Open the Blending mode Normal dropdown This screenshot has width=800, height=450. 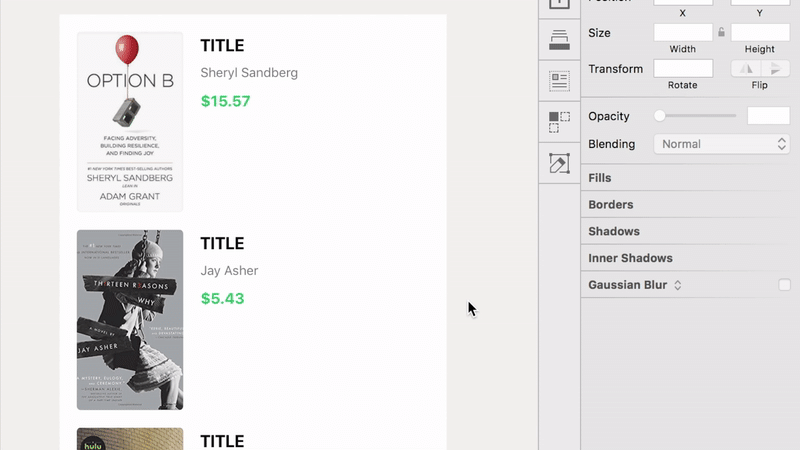coord(721,144)
